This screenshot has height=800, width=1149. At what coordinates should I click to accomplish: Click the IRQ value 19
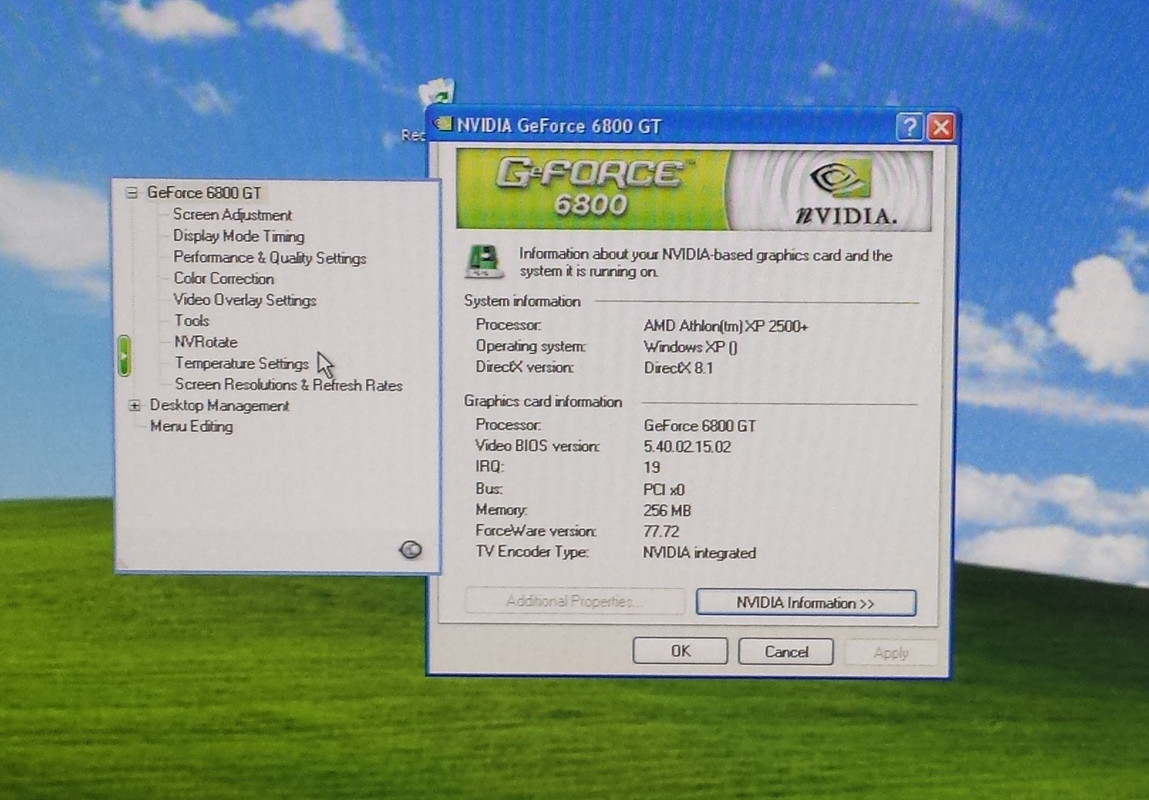pyautogui.click(x=651, y=467)
